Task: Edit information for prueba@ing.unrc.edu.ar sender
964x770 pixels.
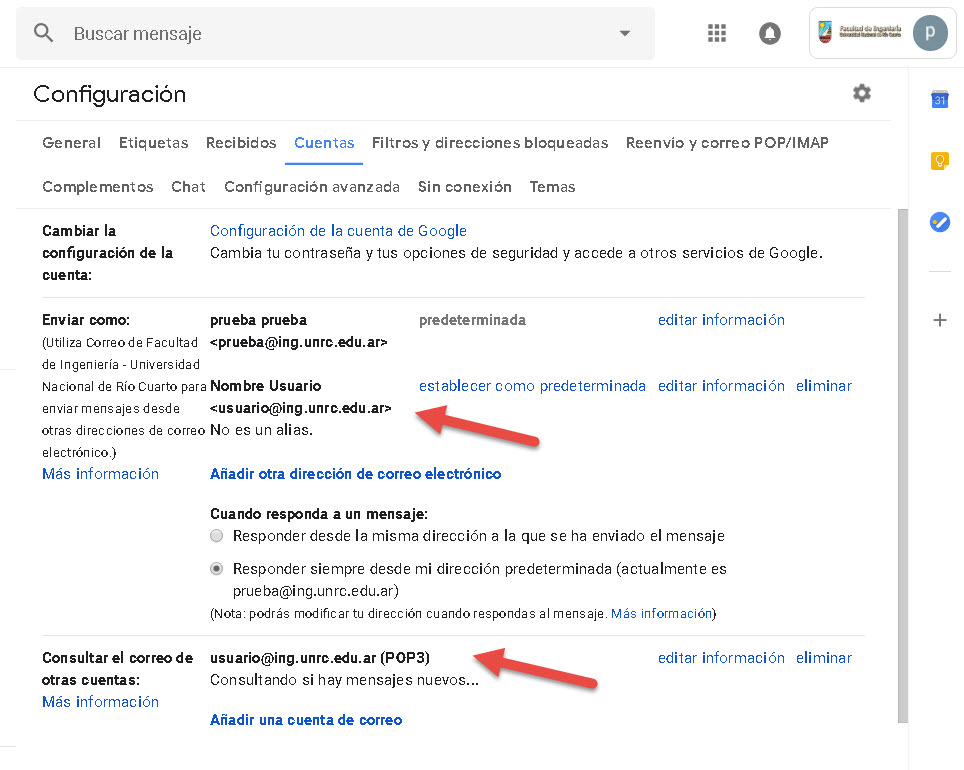Action: pos(721,320)
